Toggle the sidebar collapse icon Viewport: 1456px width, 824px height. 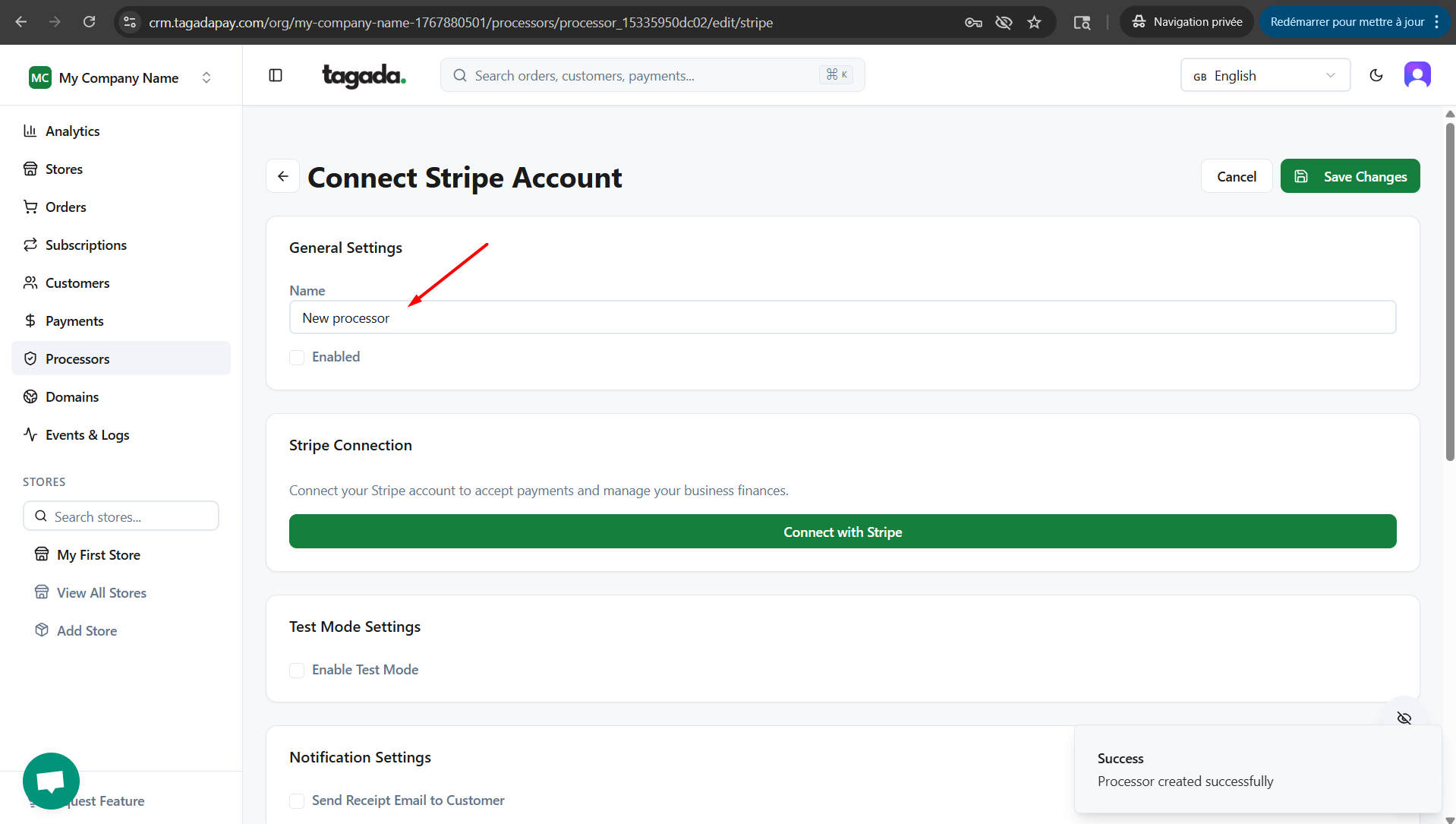[x=276, y=75]
